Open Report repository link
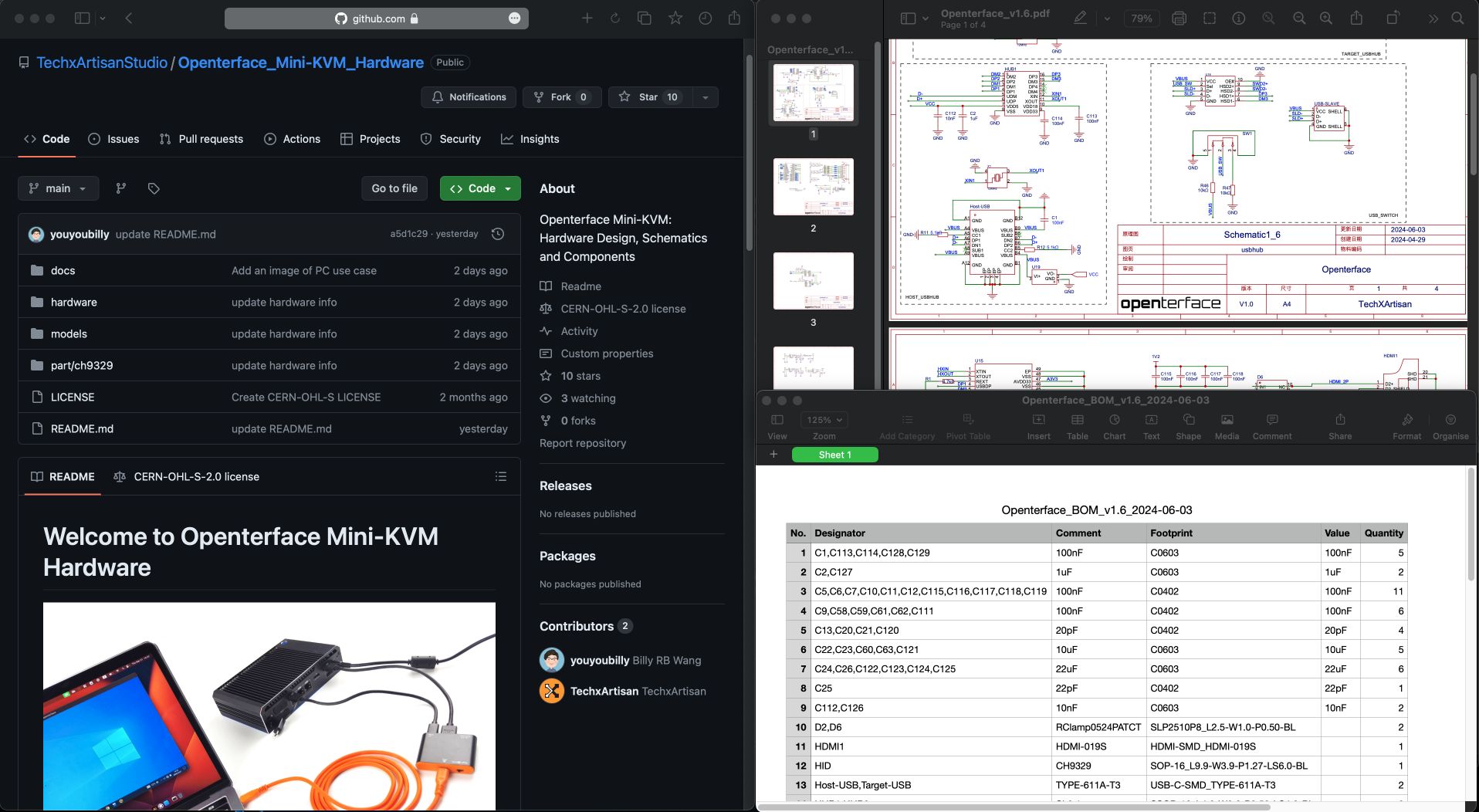 point(583,443)
